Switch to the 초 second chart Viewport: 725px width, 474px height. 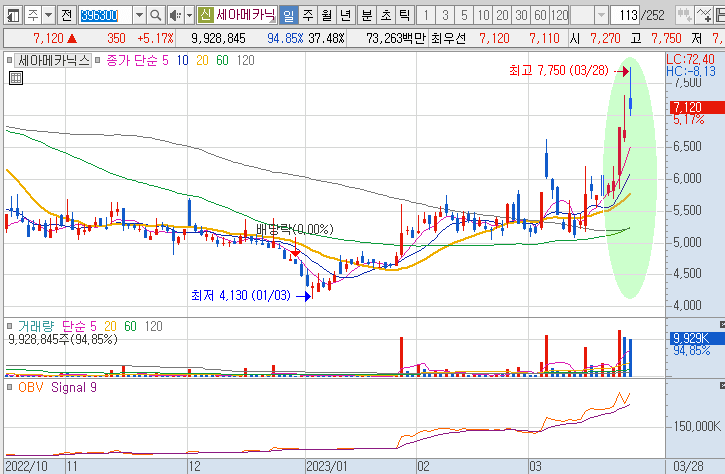coord(386,16)
